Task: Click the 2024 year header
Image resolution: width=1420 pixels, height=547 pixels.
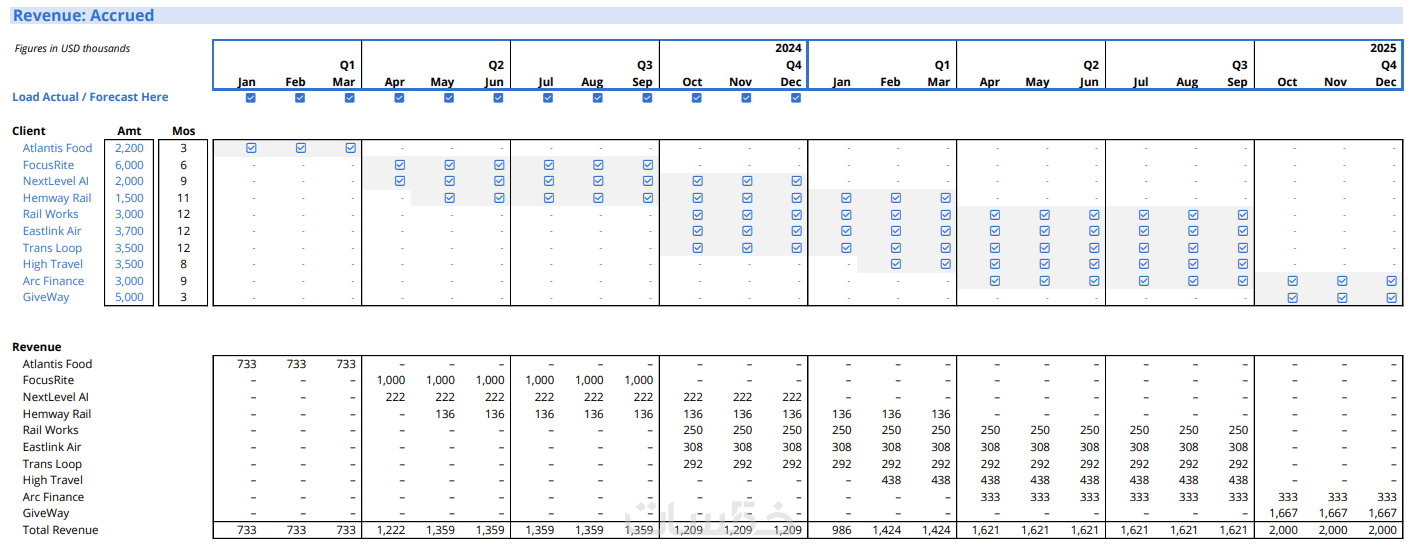Action: 788,48
